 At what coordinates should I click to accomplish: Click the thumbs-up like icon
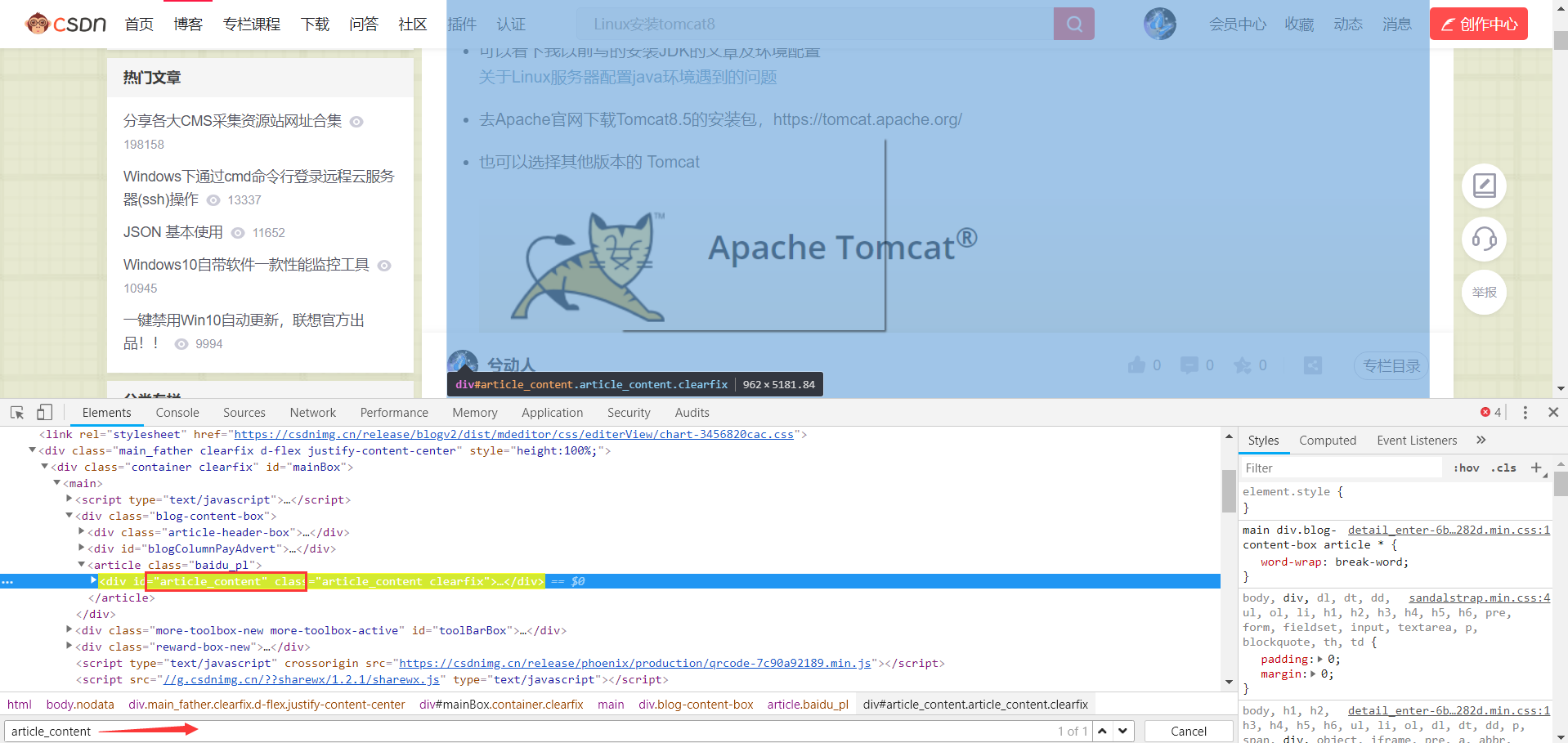[1136, 365]
